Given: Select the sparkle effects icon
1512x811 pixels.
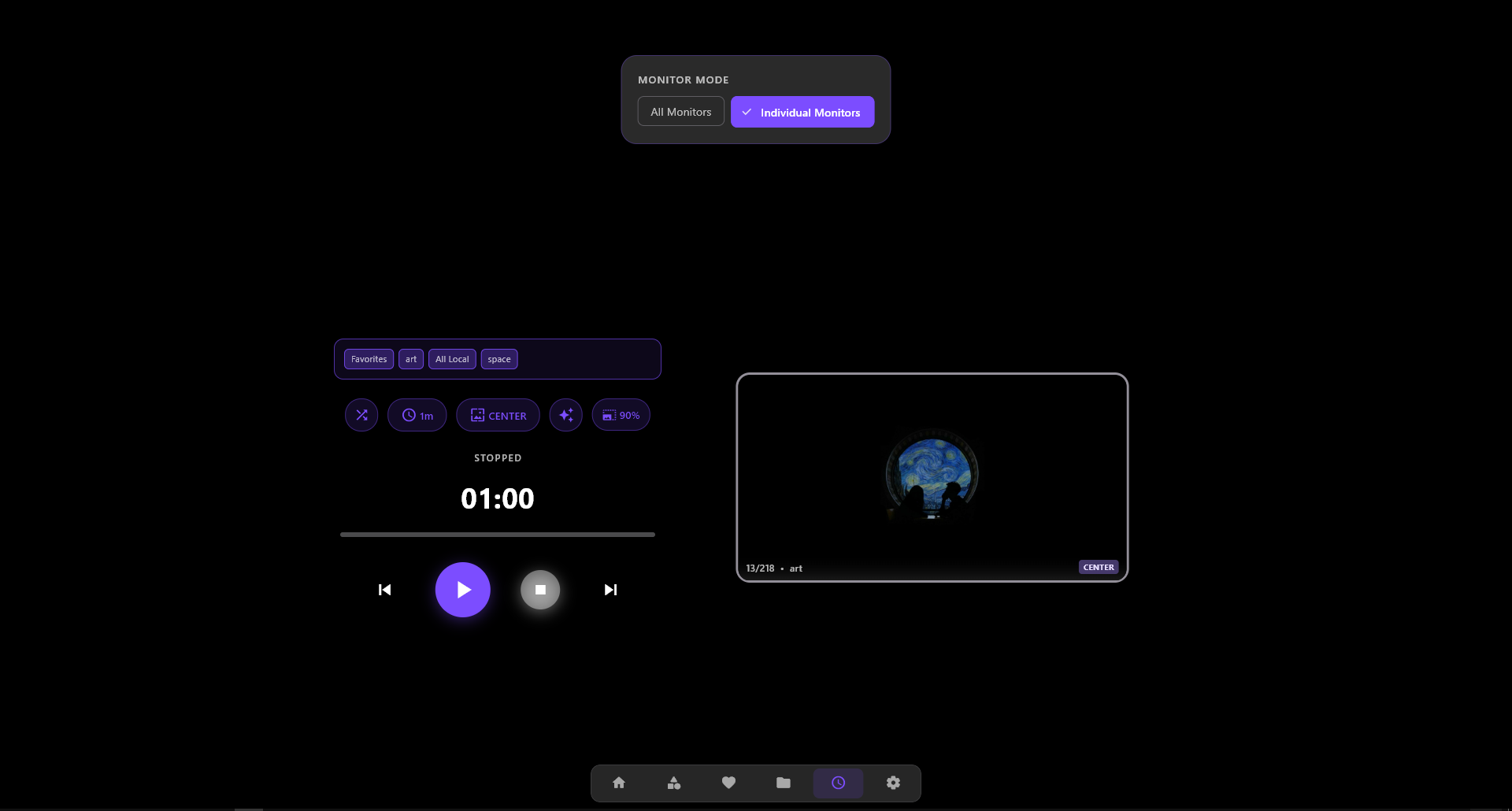Looking at the screenshot, I should 566,415.
